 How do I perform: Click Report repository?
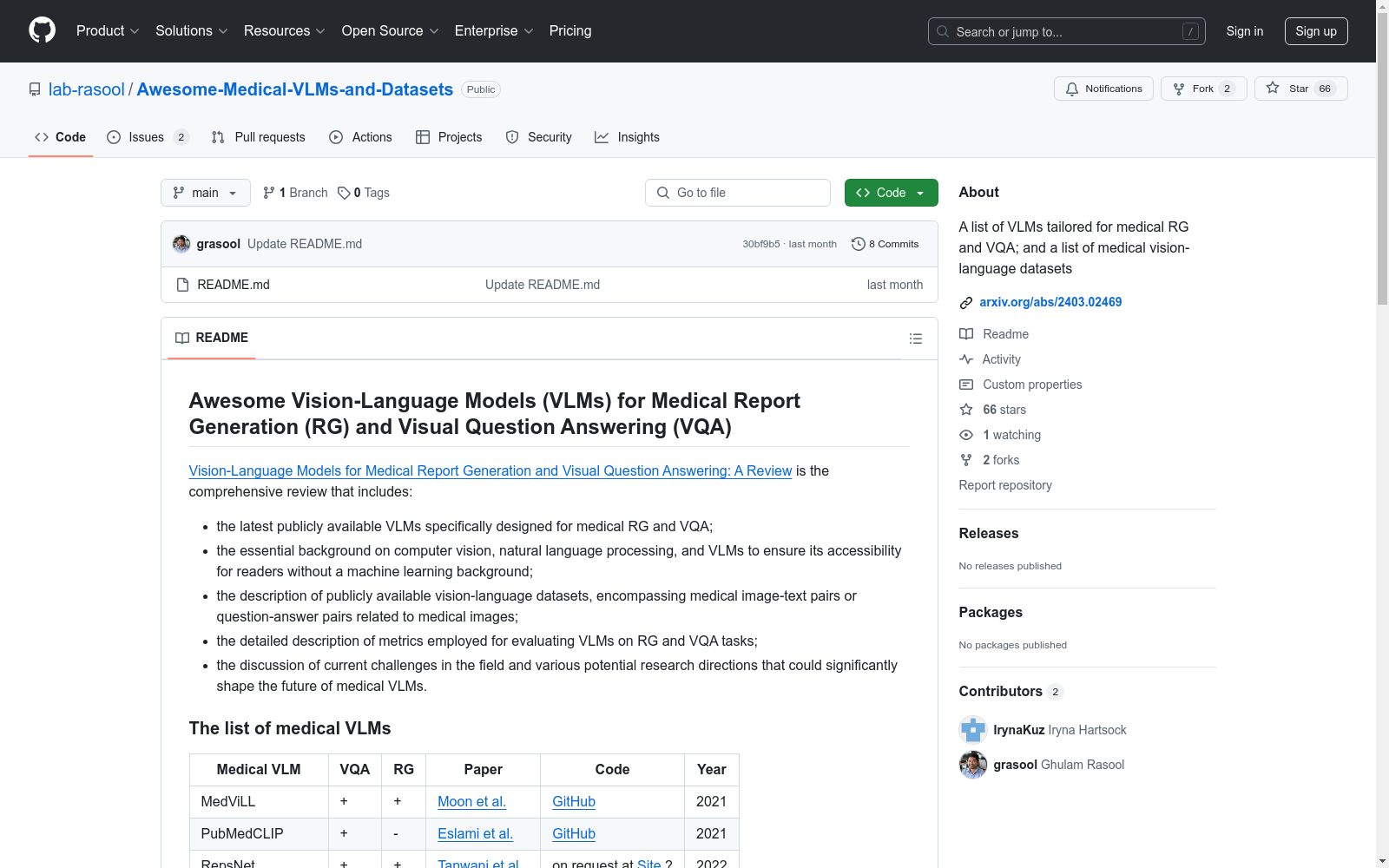tap(1005, 485)
